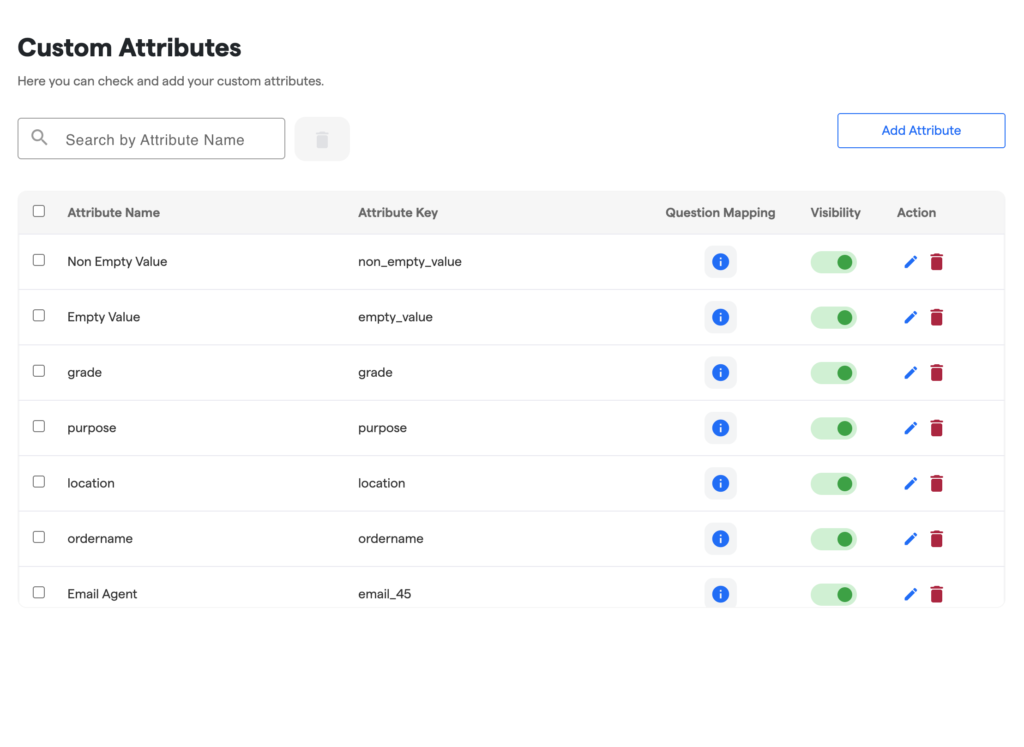Toggle visibility for Non Empty Value
Viewport: 1024px width, 747px height.
(x=833, y=262)
